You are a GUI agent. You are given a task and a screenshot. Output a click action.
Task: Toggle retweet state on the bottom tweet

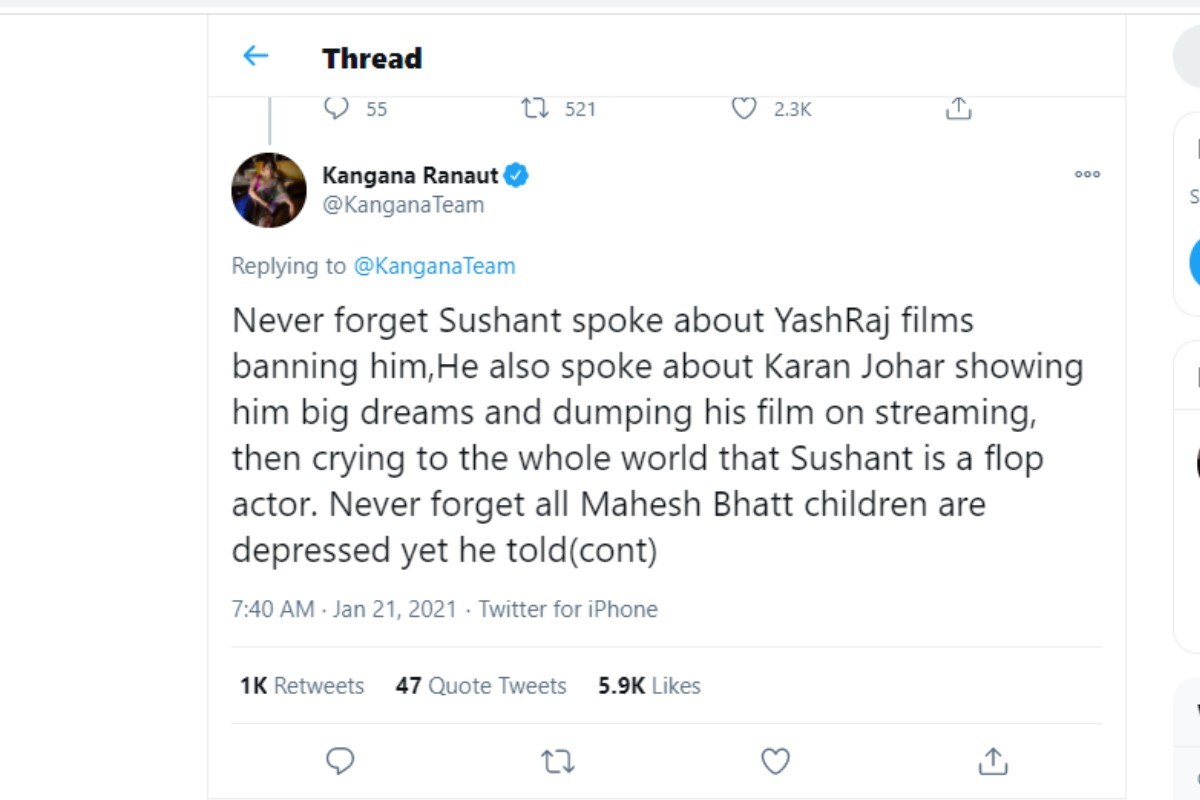point(557,761)
